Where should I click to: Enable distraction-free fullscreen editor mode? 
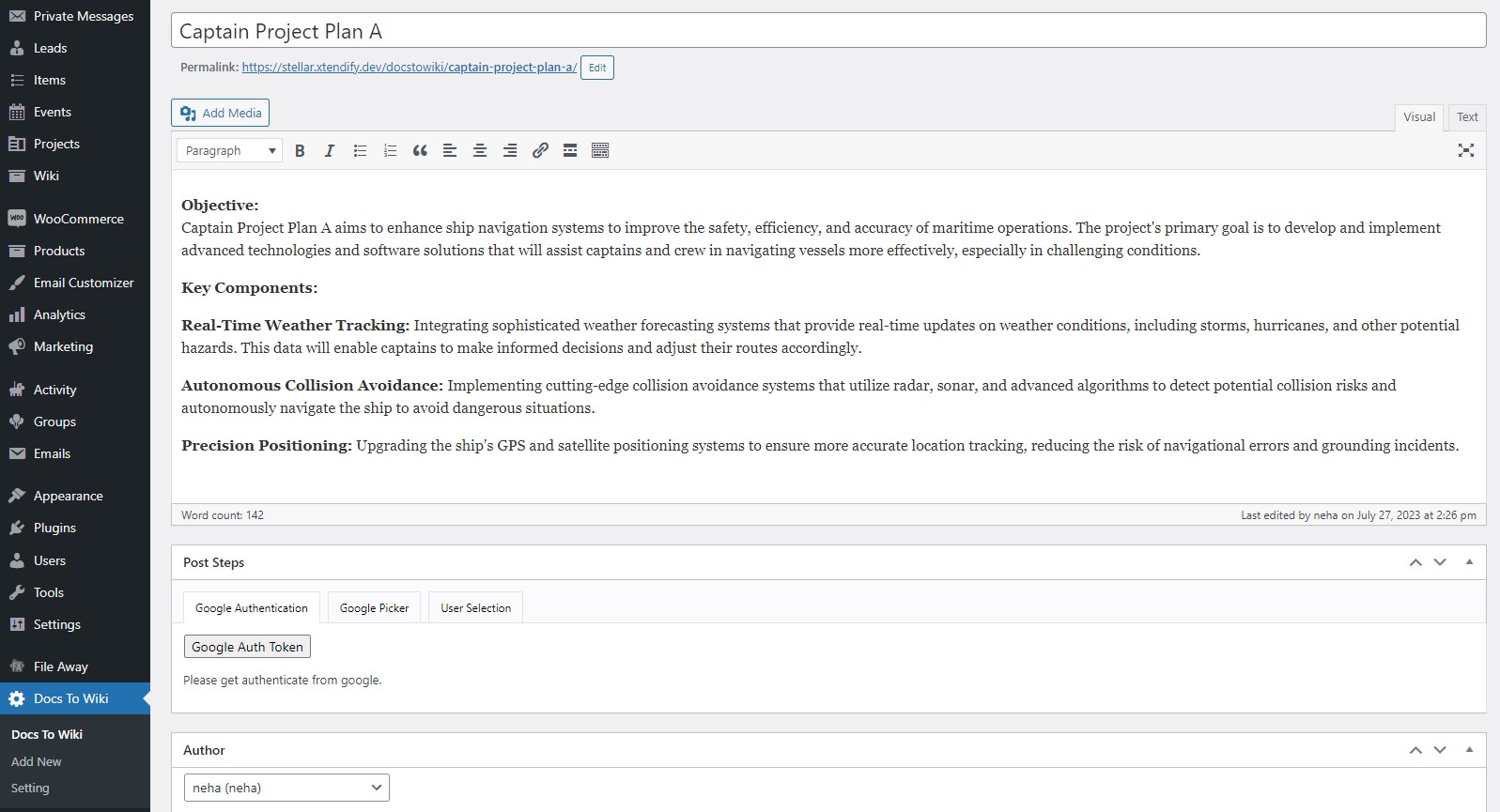click(1465, 150)
